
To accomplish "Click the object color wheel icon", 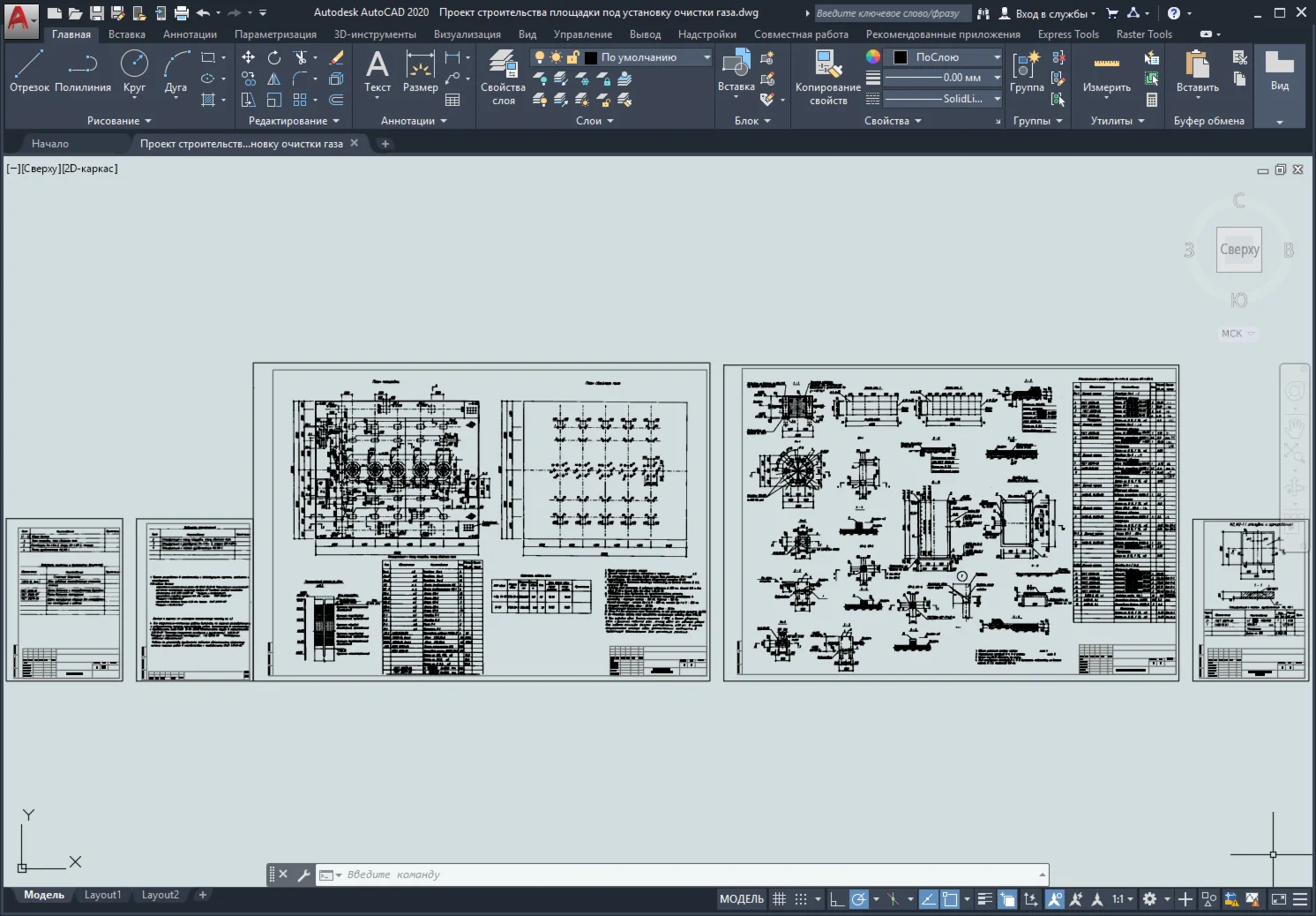I will click(872, 56).
